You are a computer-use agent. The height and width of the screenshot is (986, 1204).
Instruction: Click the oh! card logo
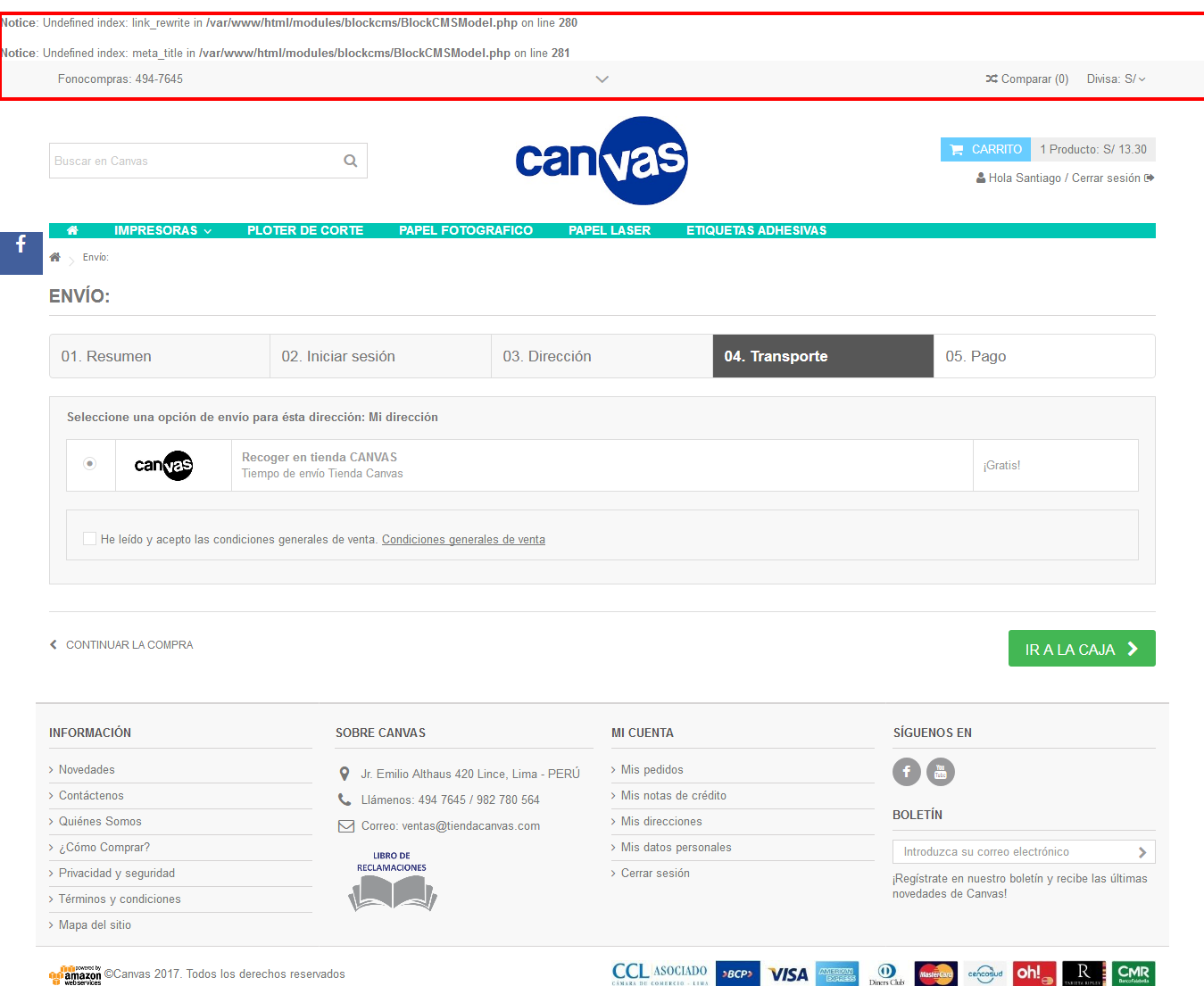[1034, 974]
